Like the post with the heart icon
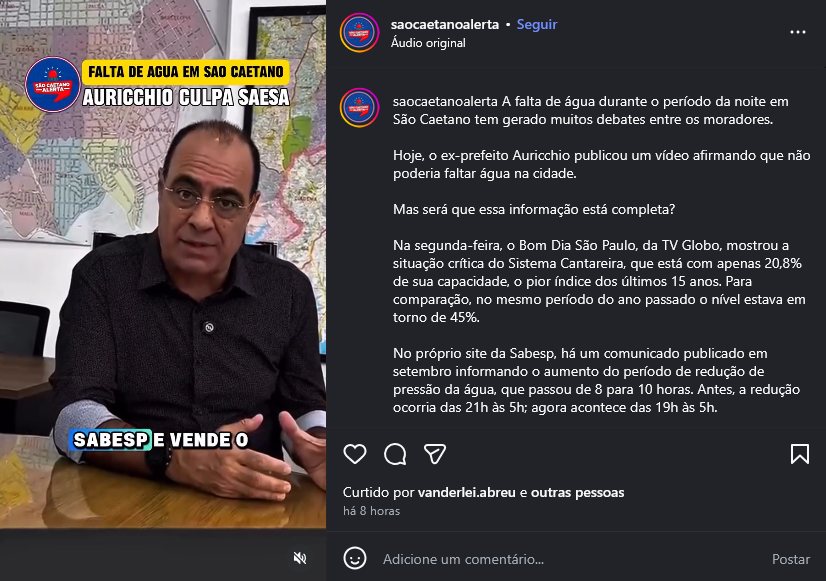Viewport: 826px width, 581px height. pos(355,454)
